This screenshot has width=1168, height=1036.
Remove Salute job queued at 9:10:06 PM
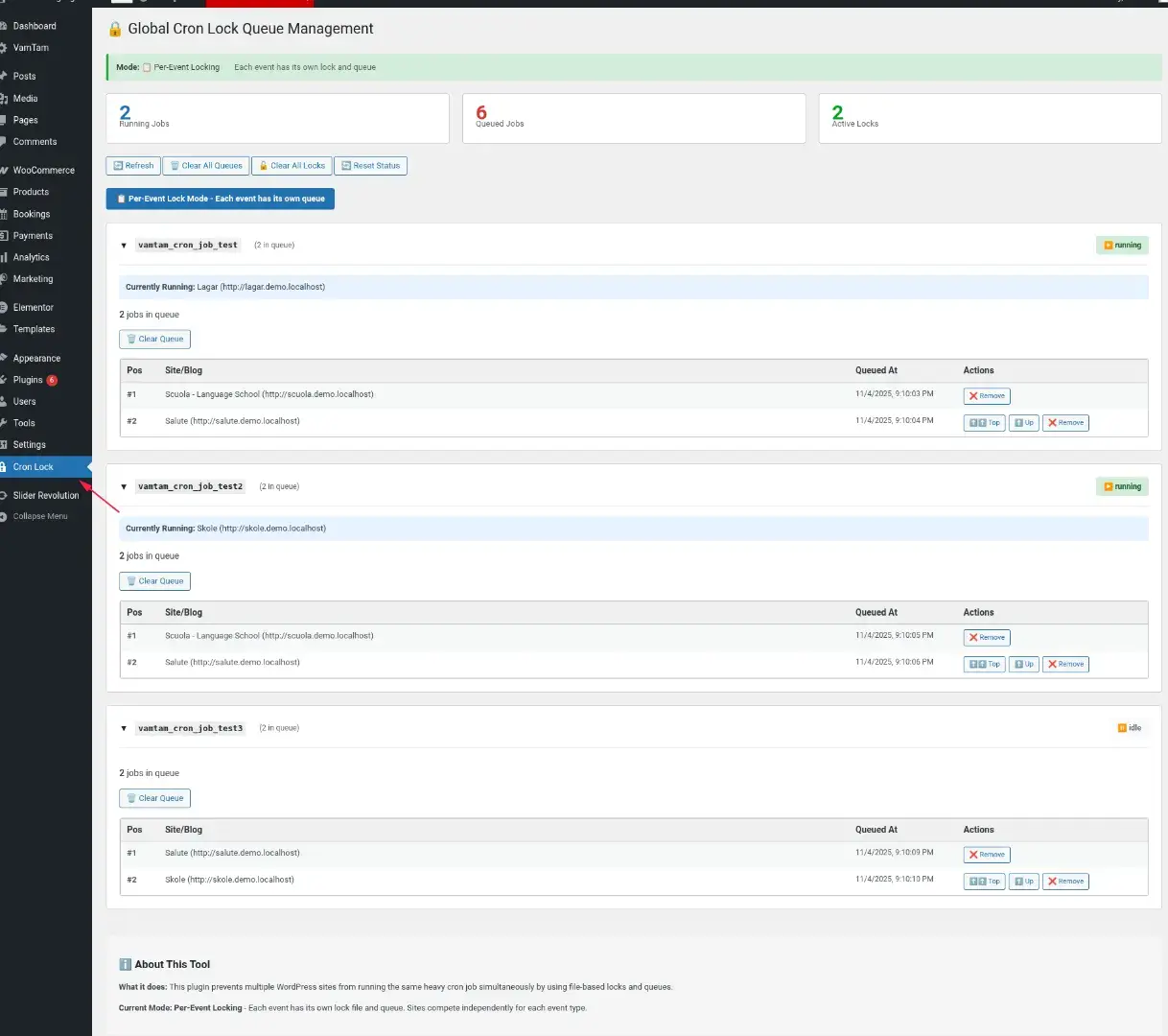tap(1065, 665)
